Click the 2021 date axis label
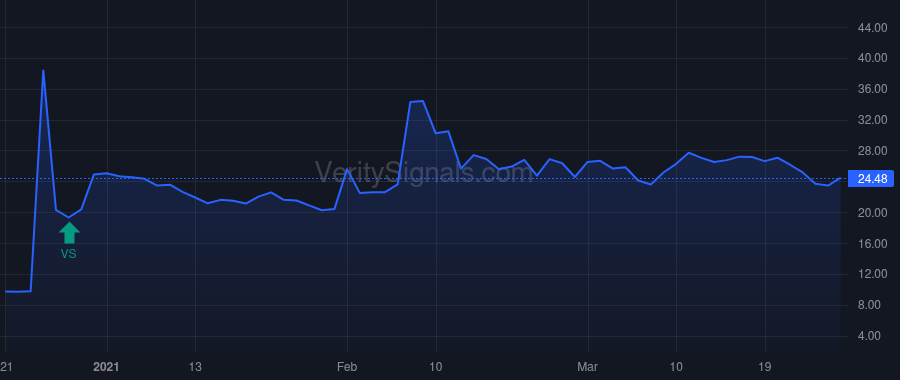The image size is (900, 380). pyautogui.click(x=107, y=366)
